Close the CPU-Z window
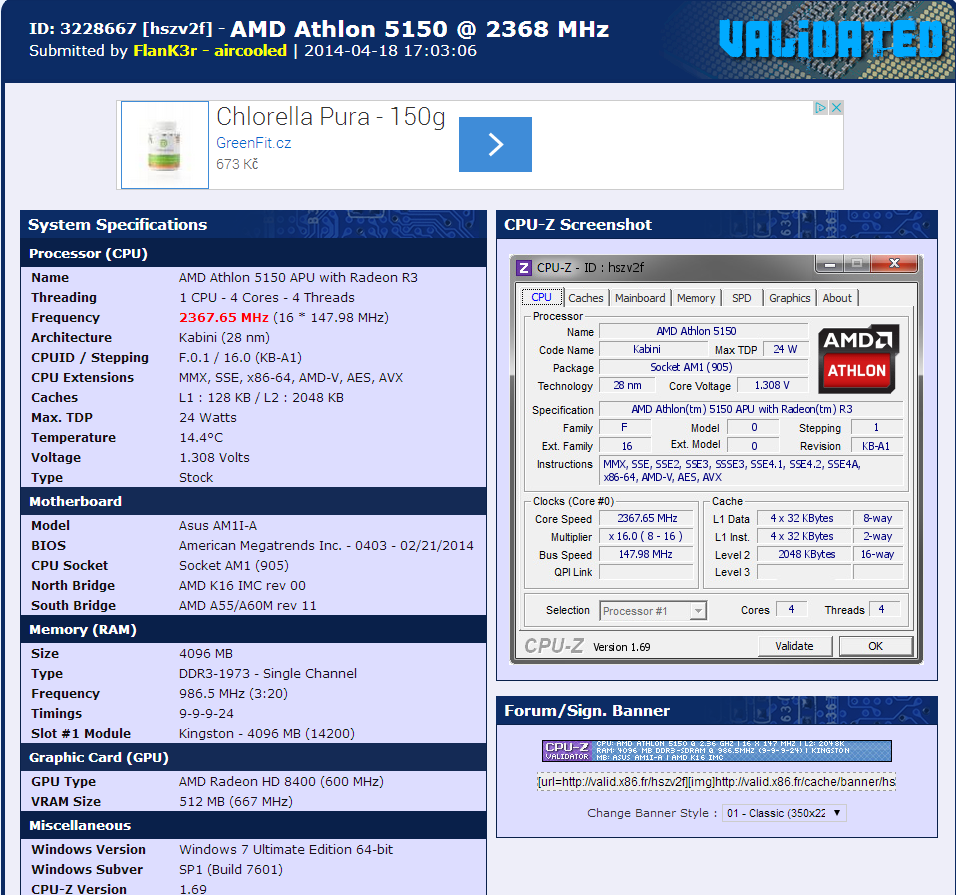Image resolution: width=956 pixels, height=895 pixels. [894, 264]
